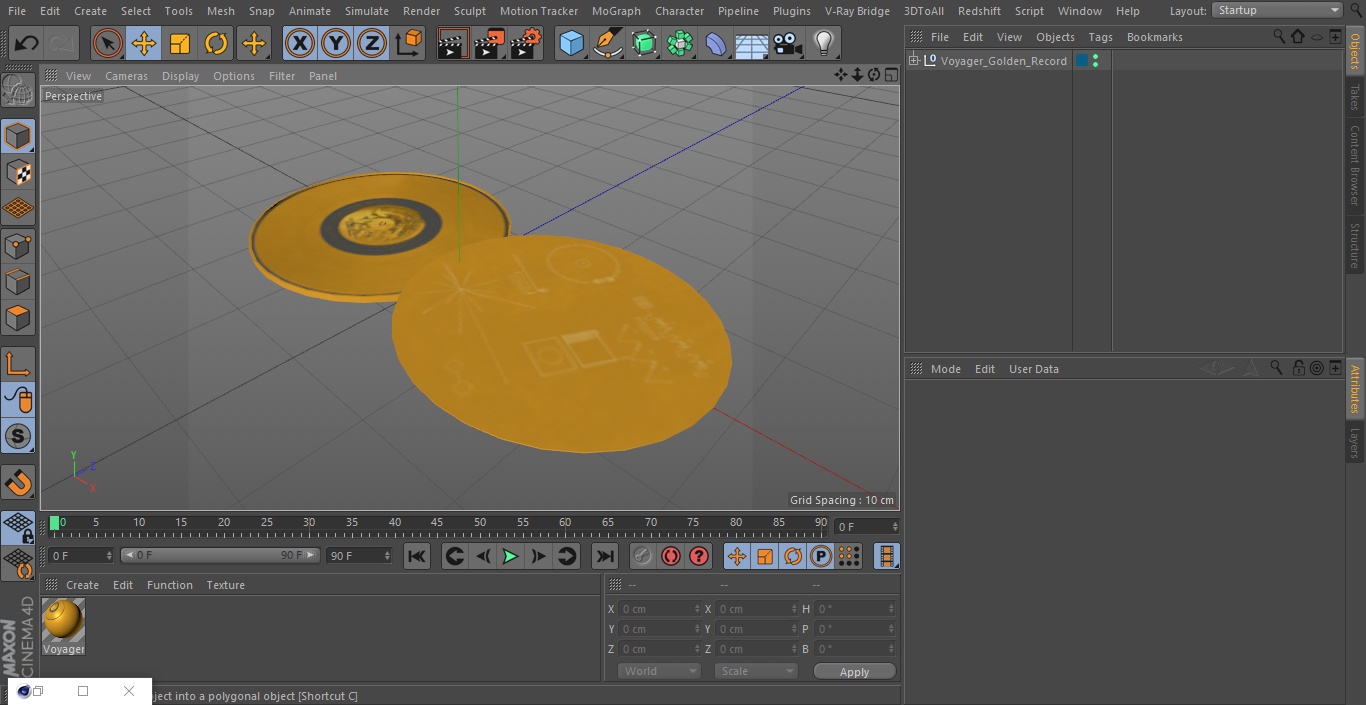The height and width of the screenshot is (705, 1366).
Task: Activate the Rotate tool
Action: (x=216, y=44)
